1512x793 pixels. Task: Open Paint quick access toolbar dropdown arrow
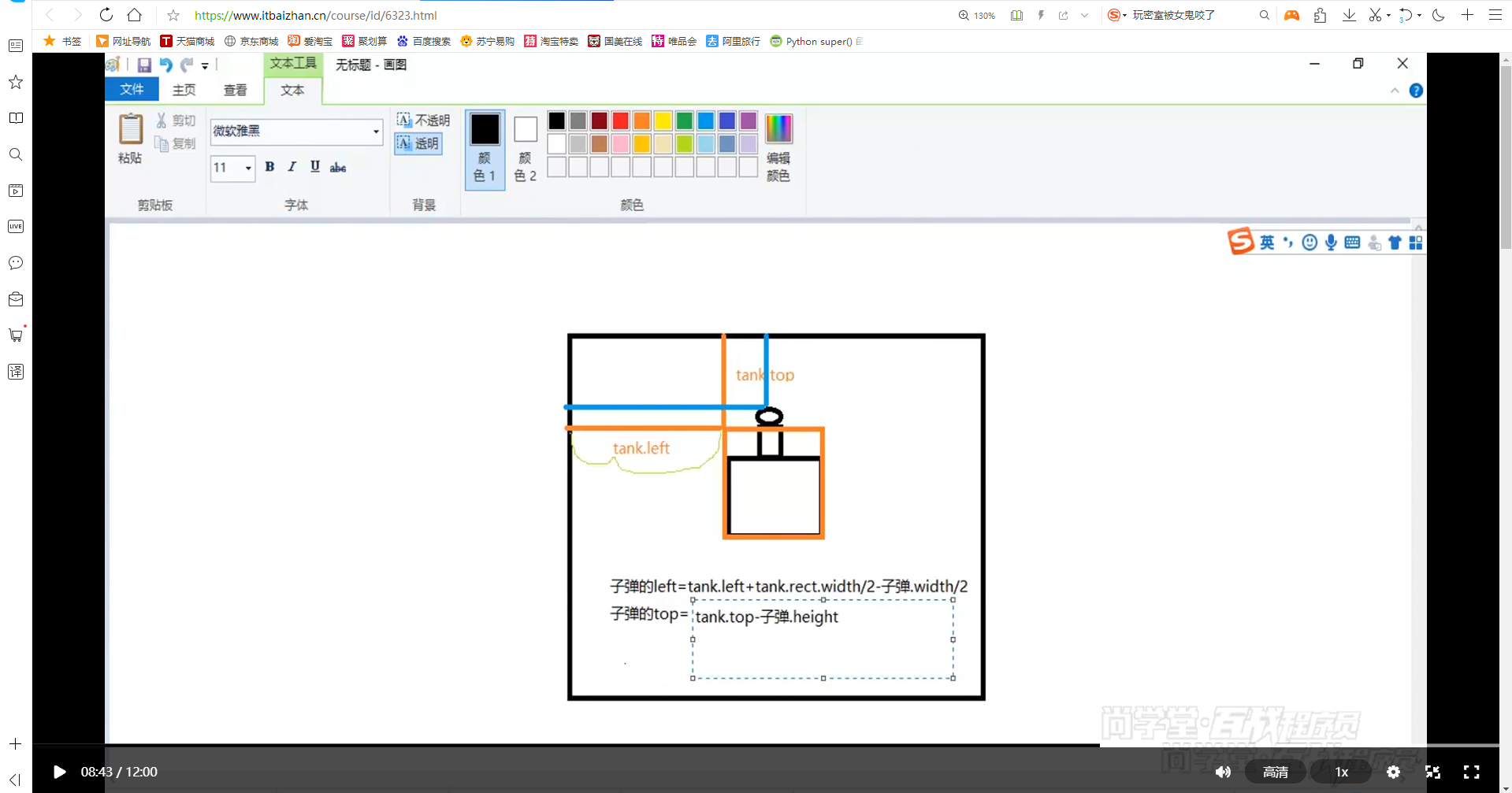[x=205, y=66]
